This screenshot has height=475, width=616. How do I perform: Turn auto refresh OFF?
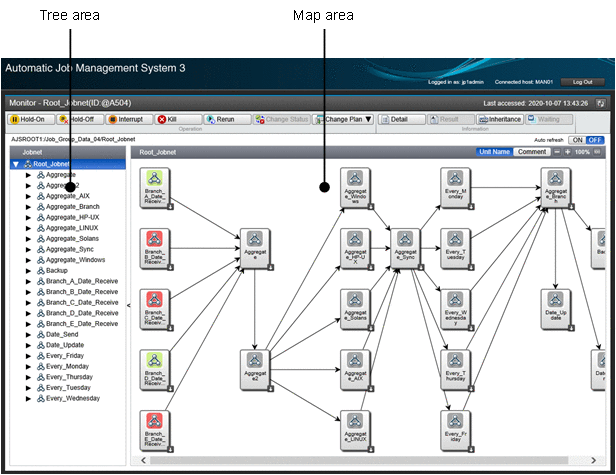pos(595,140)
